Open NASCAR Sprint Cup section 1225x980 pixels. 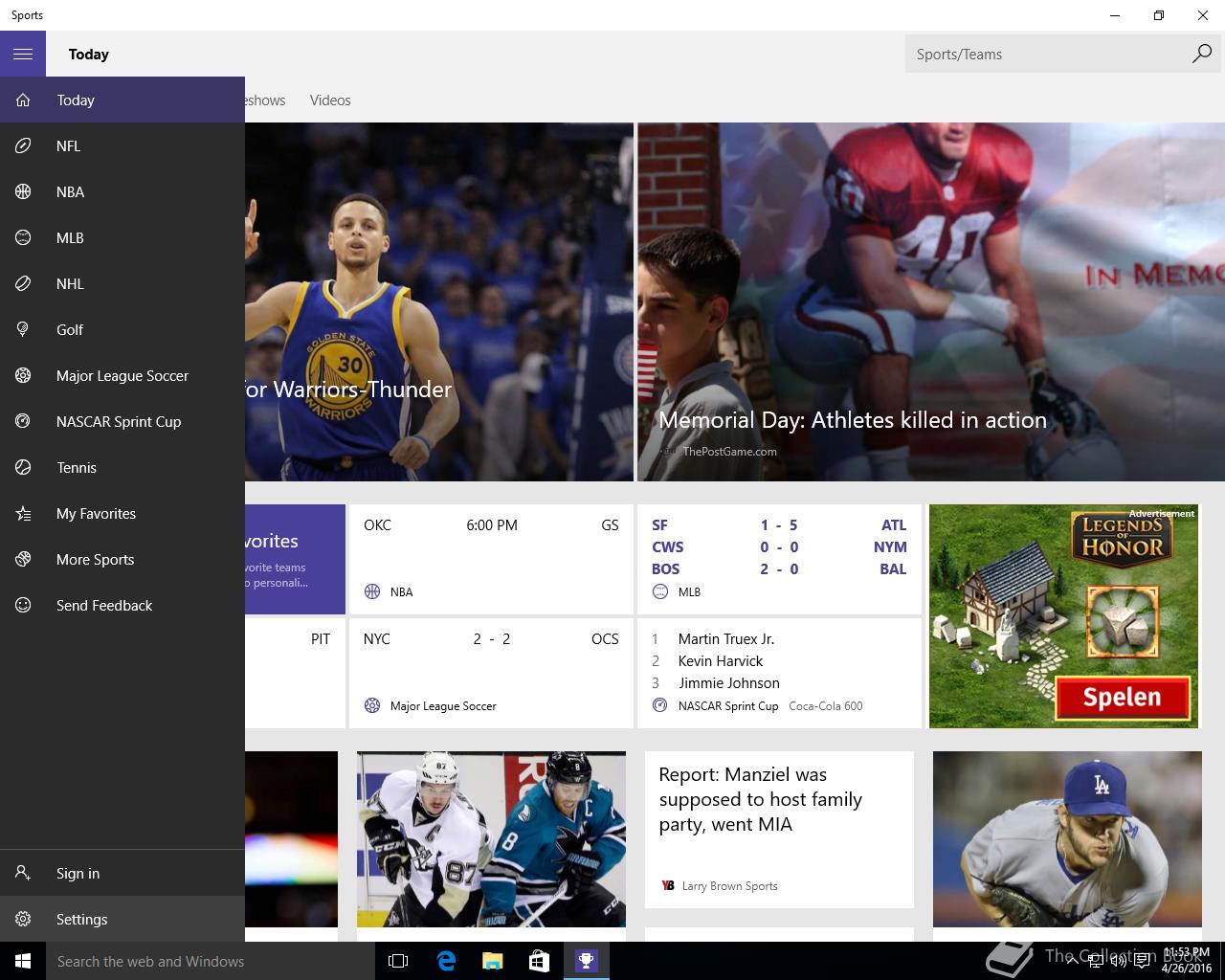click(122, 421)
